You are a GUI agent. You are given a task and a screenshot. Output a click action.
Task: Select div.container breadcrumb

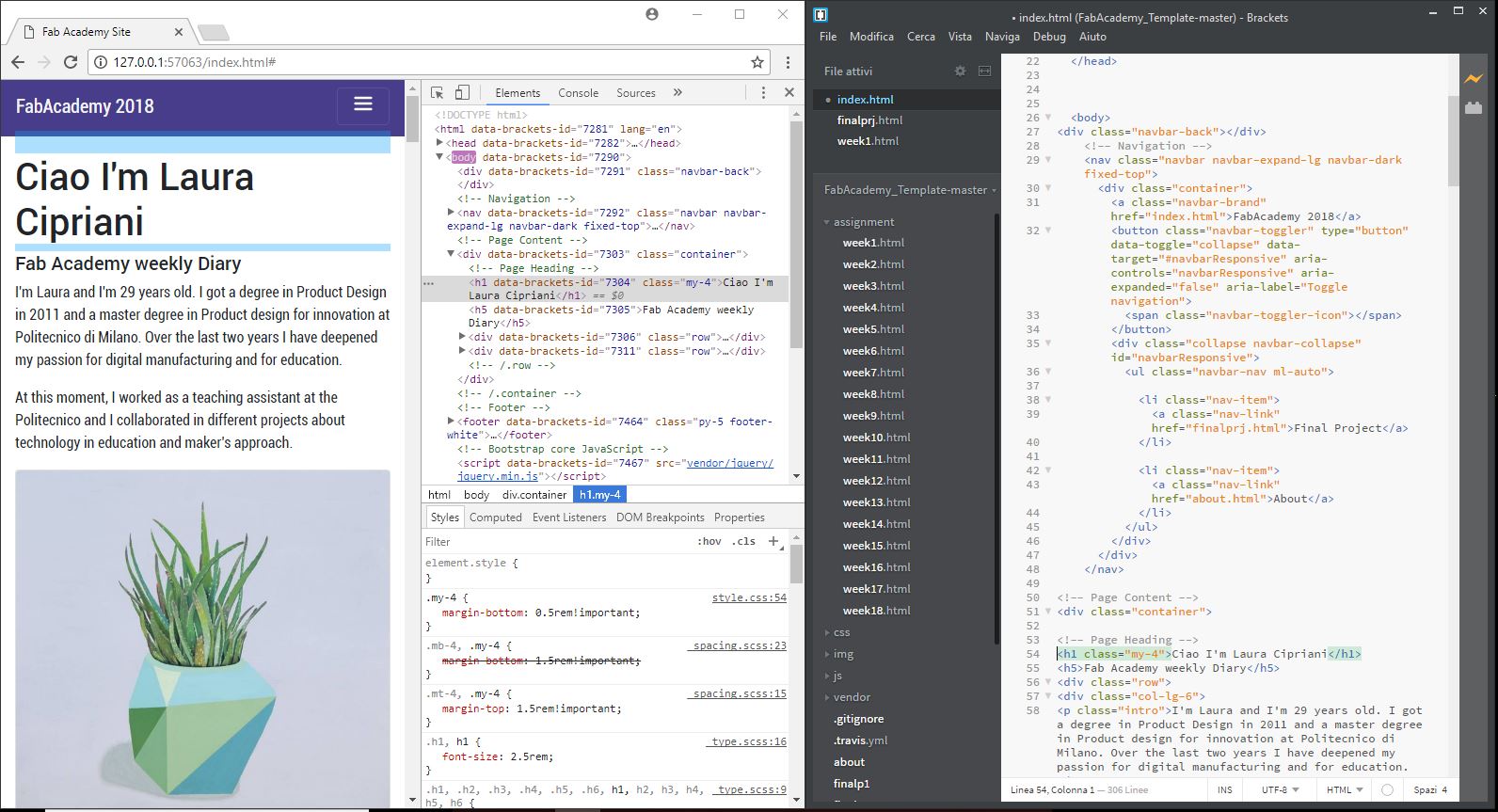(x=534, y=495)
